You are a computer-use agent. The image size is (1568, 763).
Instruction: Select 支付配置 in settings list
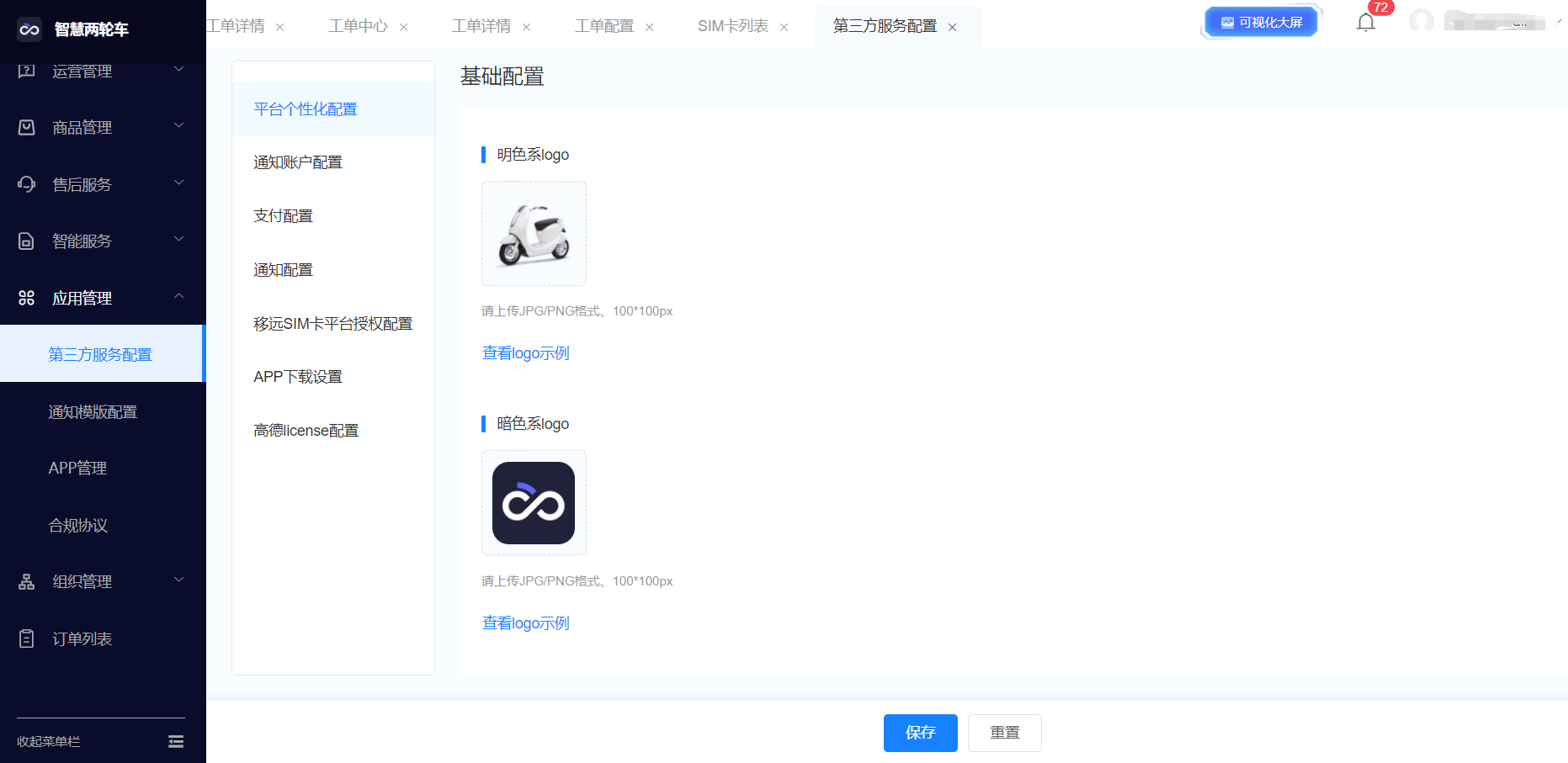tap(283, 216)
